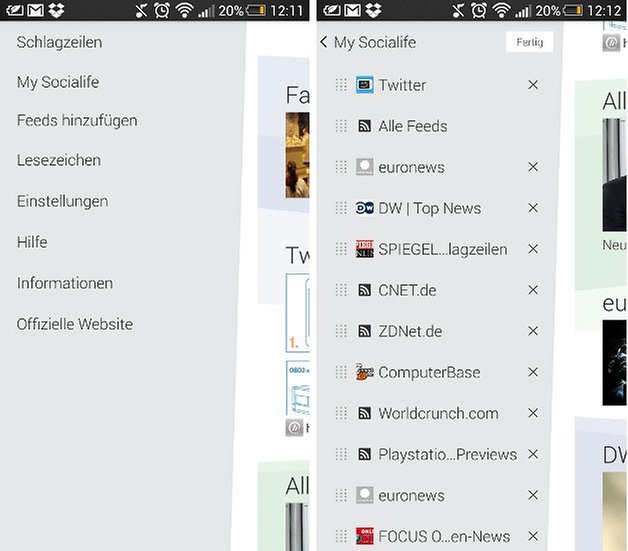628x551 pixels.
Task: Tap the ZDNet.de RSS icon
Action: coord(364,331)
